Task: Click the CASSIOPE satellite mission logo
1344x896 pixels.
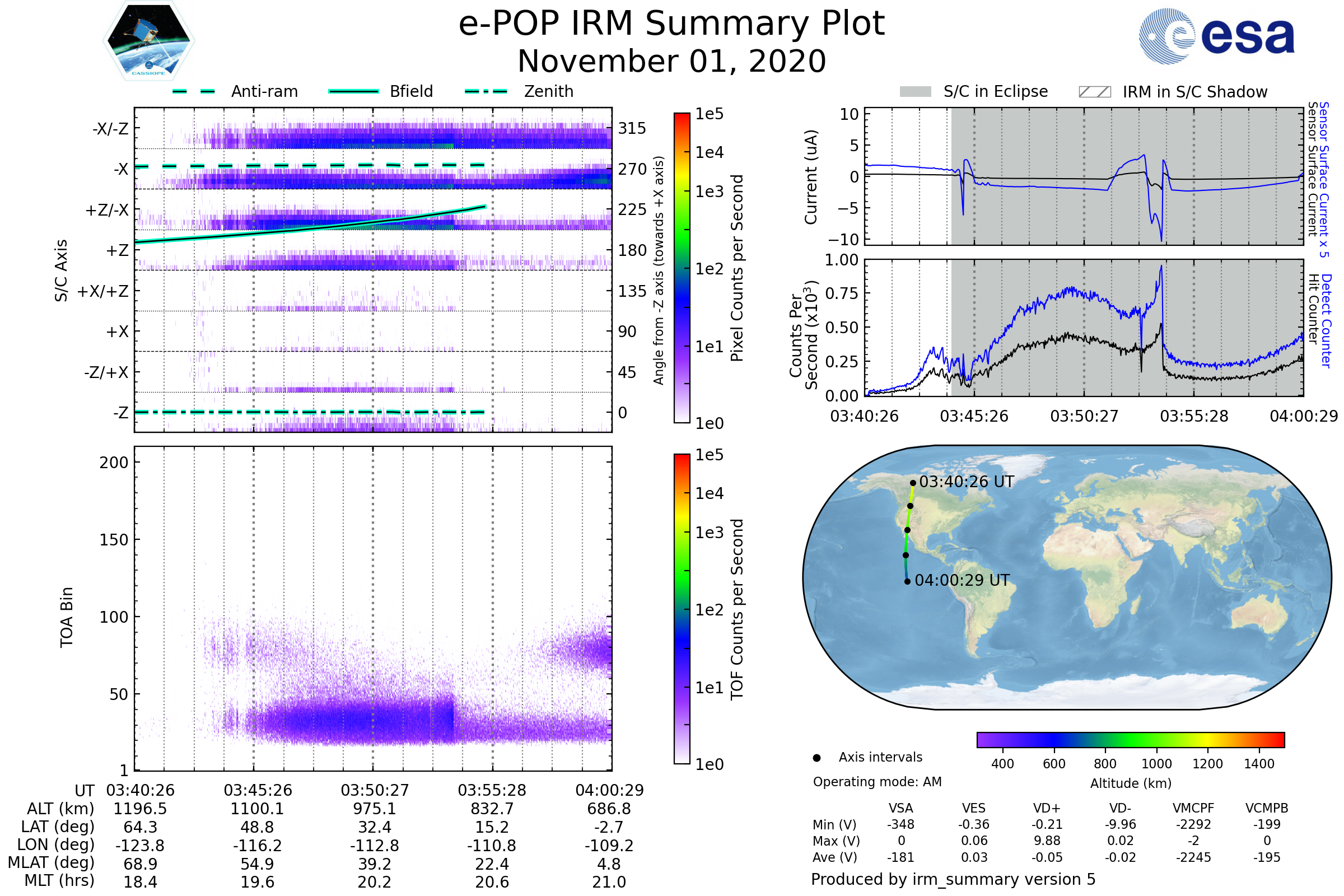Action: coord(148,41)
